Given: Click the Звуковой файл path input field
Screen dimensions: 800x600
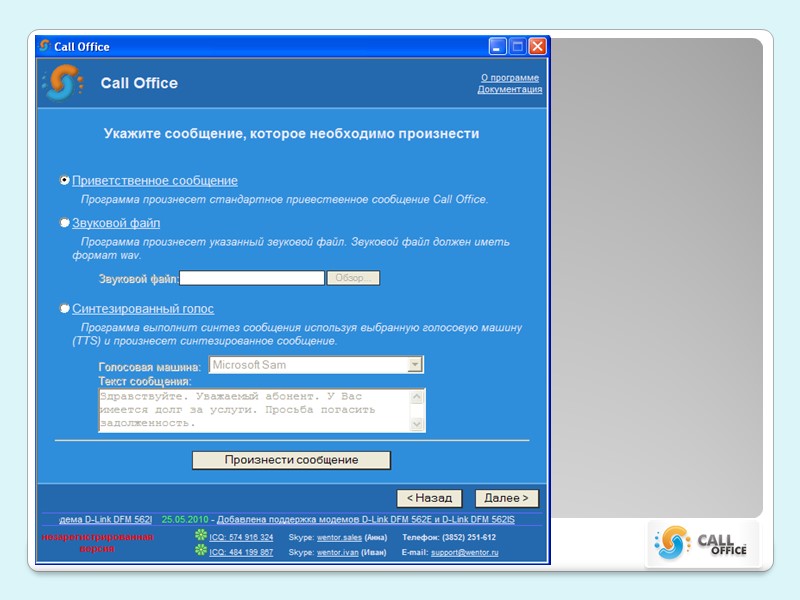Looking at the screenshot, I should point(252,278).
